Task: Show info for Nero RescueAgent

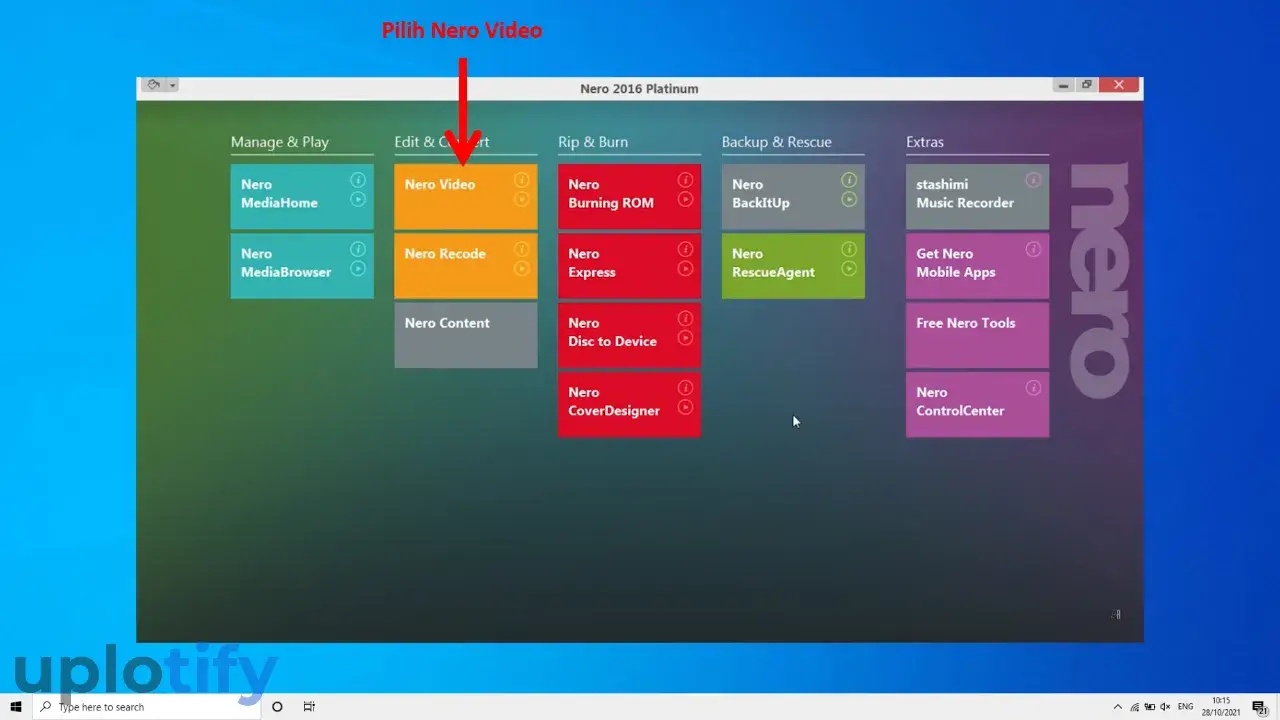Action: pos(849,249)
